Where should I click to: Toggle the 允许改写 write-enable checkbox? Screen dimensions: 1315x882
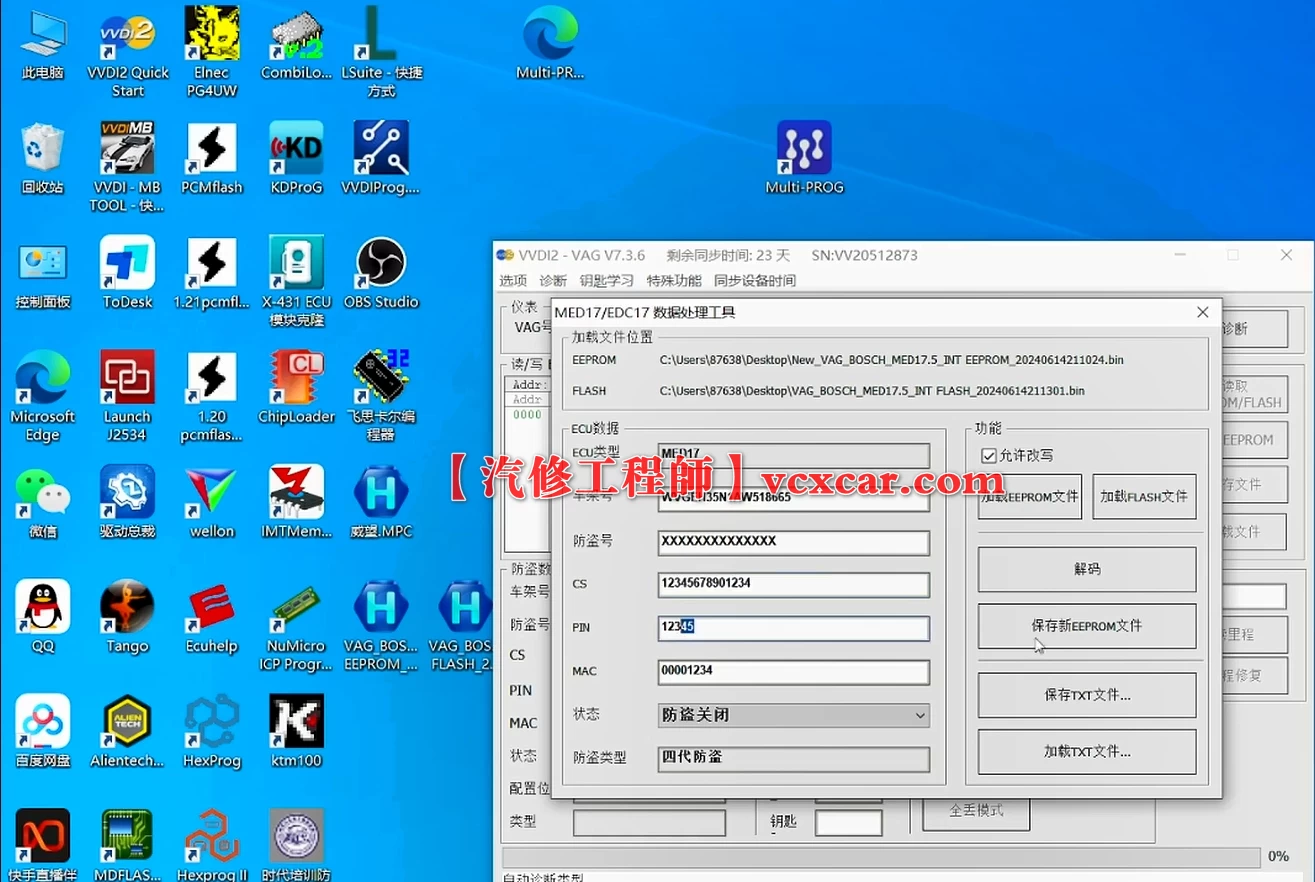989,455
